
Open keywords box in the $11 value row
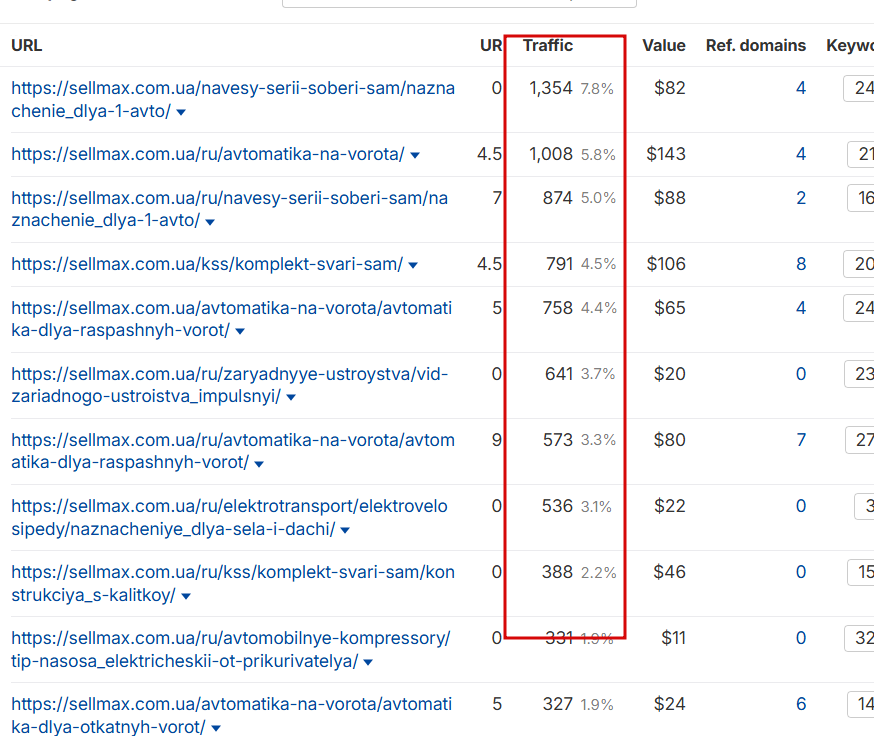point(859,638)
